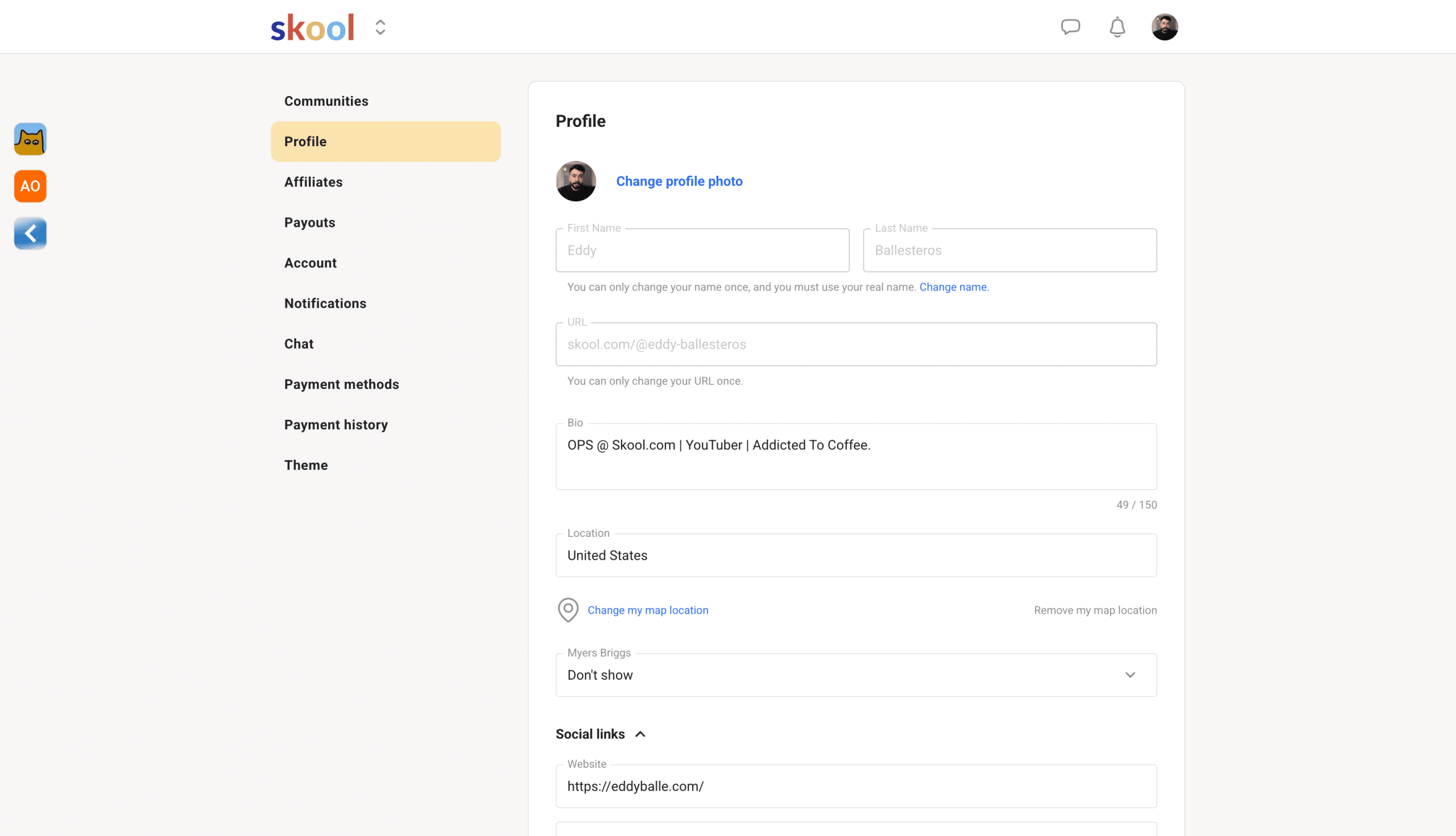Click into the Bio text field
The height and width of the screenshot is (836, 1456).
point(855,457)
